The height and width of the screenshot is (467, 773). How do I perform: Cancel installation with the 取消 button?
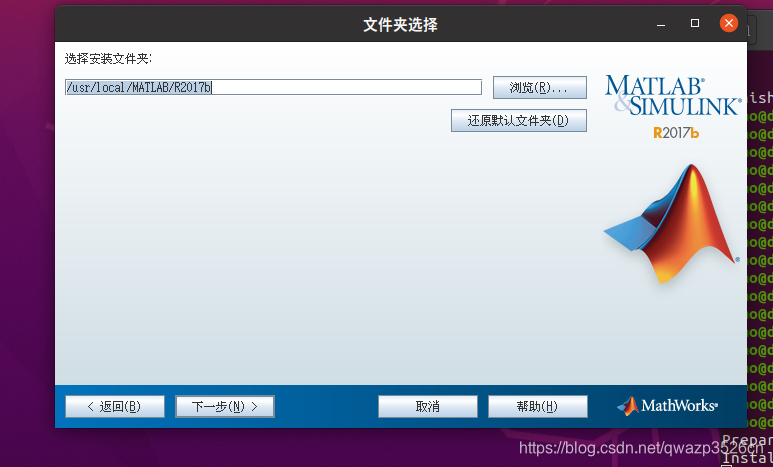pos(428,407)
